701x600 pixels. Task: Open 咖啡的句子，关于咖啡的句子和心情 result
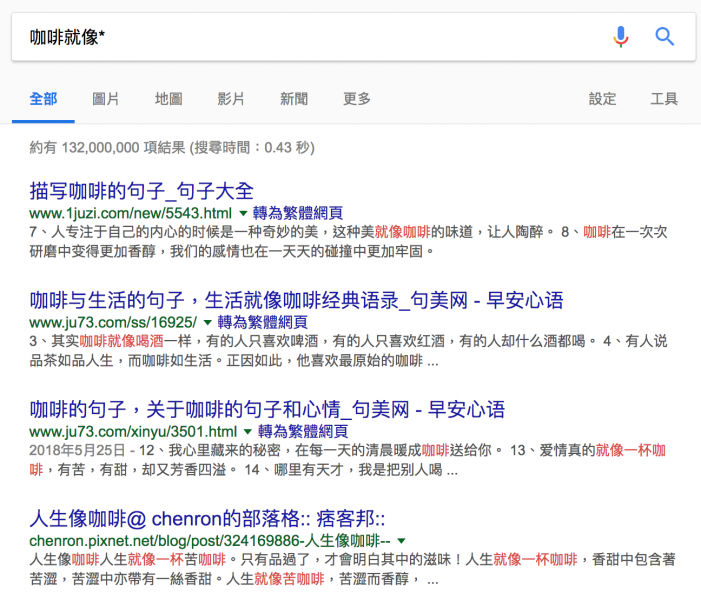[x=267, y=409]
